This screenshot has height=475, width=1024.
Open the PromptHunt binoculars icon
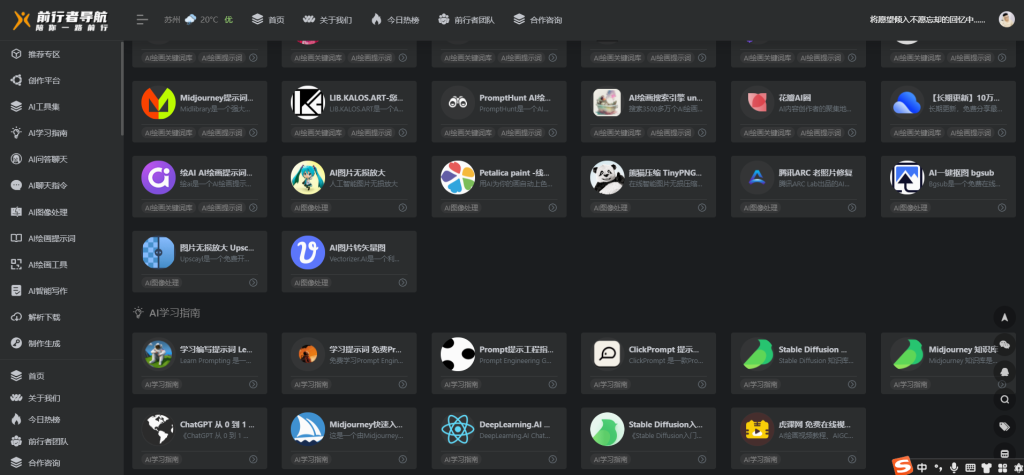(x=458, y=102)
